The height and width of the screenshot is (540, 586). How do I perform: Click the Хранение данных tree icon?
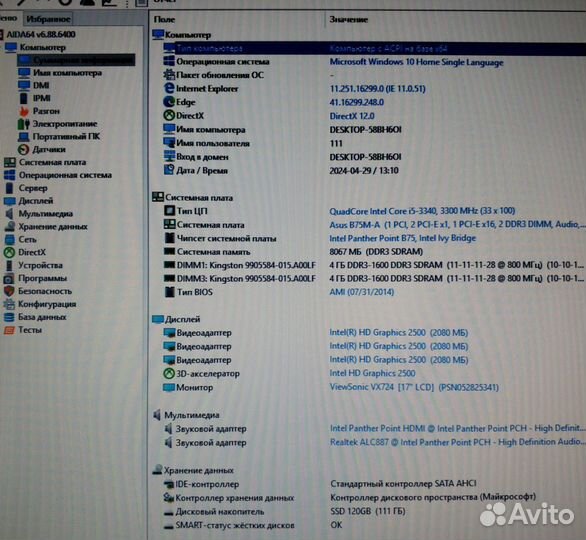pyautogui.click(x=9, y=226)
